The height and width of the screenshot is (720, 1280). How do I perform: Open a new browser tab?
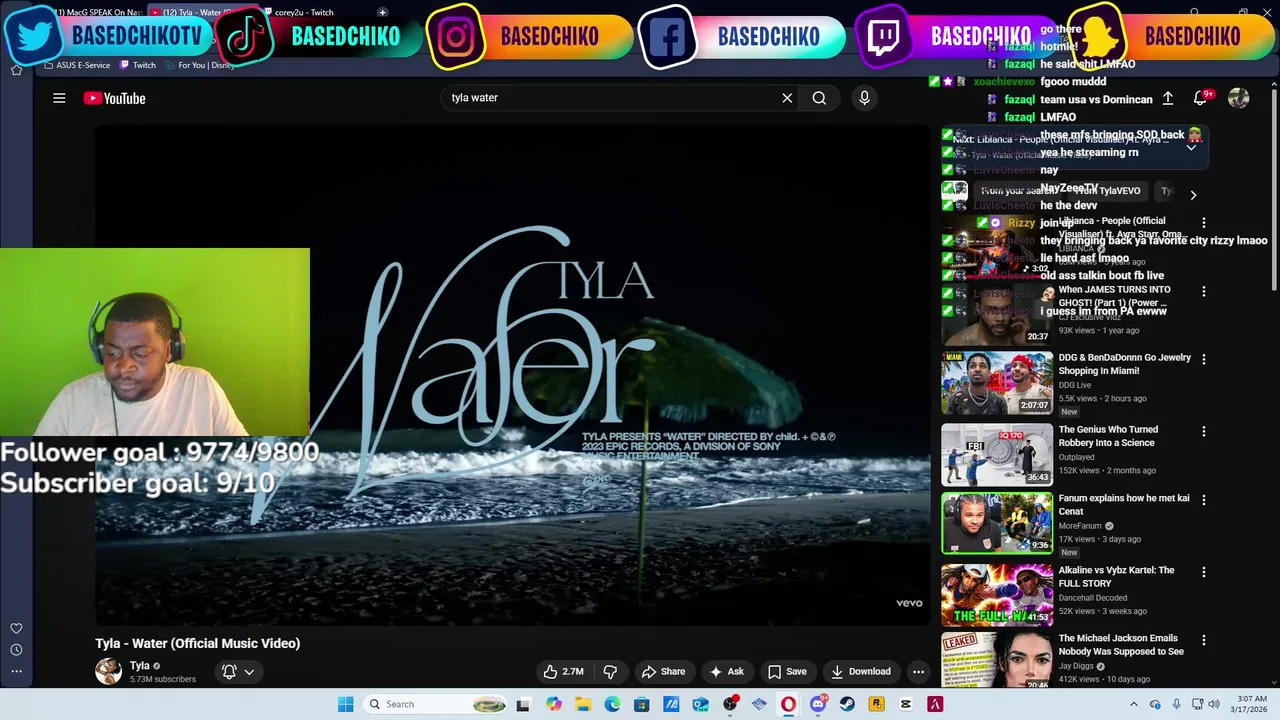(382, 12)
